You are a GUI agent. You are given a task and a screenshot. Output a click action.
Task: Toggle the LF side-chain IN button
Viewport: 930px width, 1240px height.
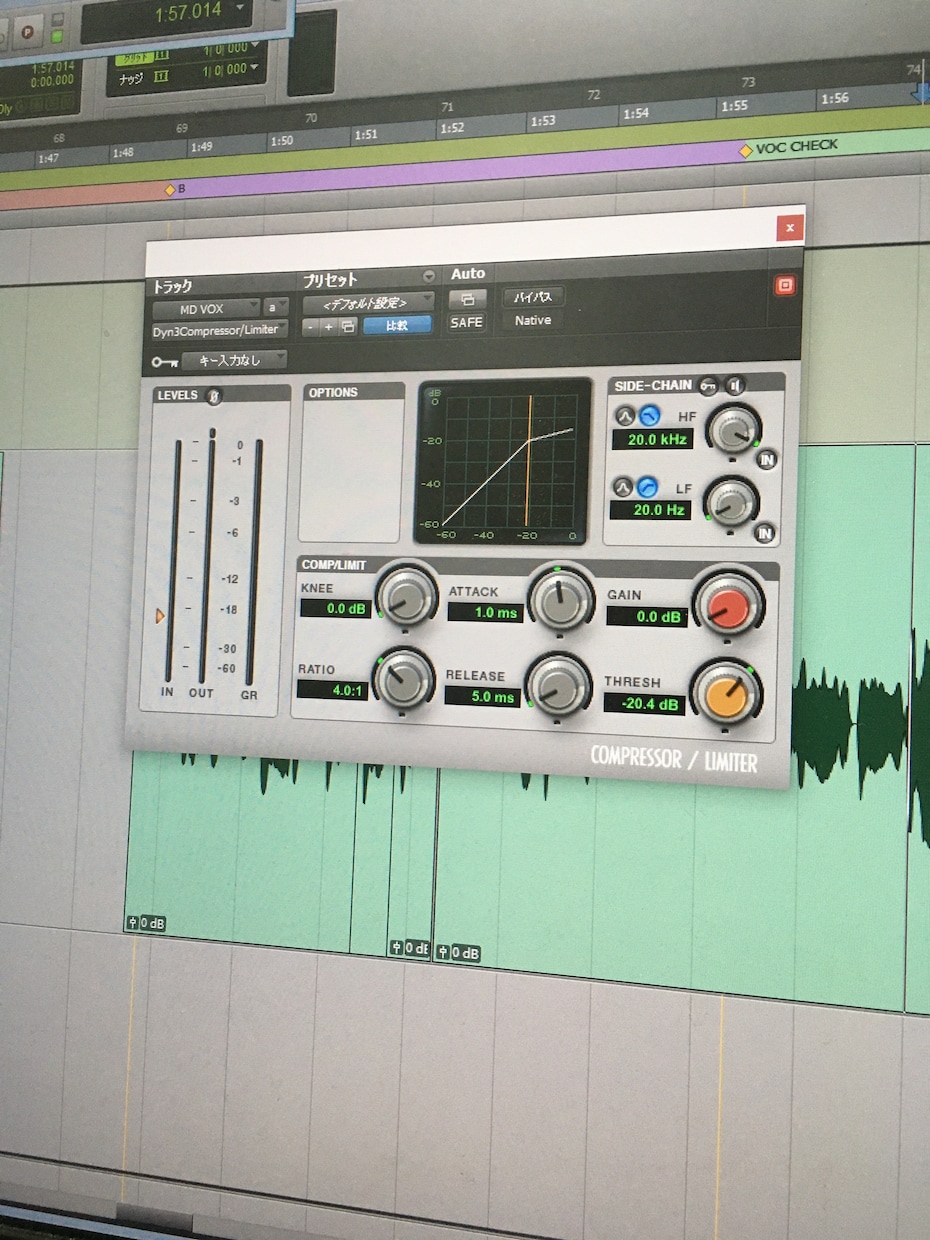pyautogui.click(x=765, y=533)
